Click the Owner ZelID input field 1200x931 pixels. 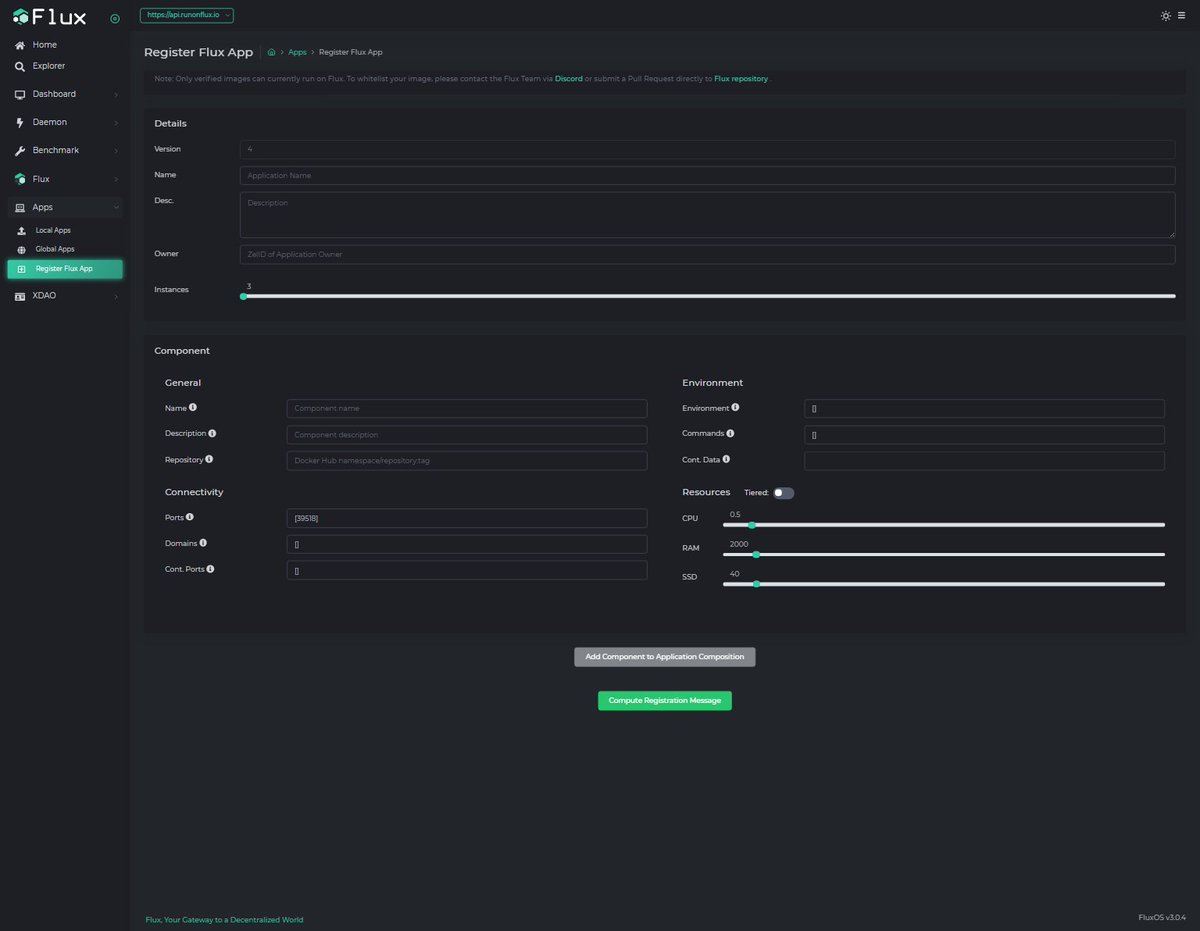pyautogui.click(x=707, y=254)
